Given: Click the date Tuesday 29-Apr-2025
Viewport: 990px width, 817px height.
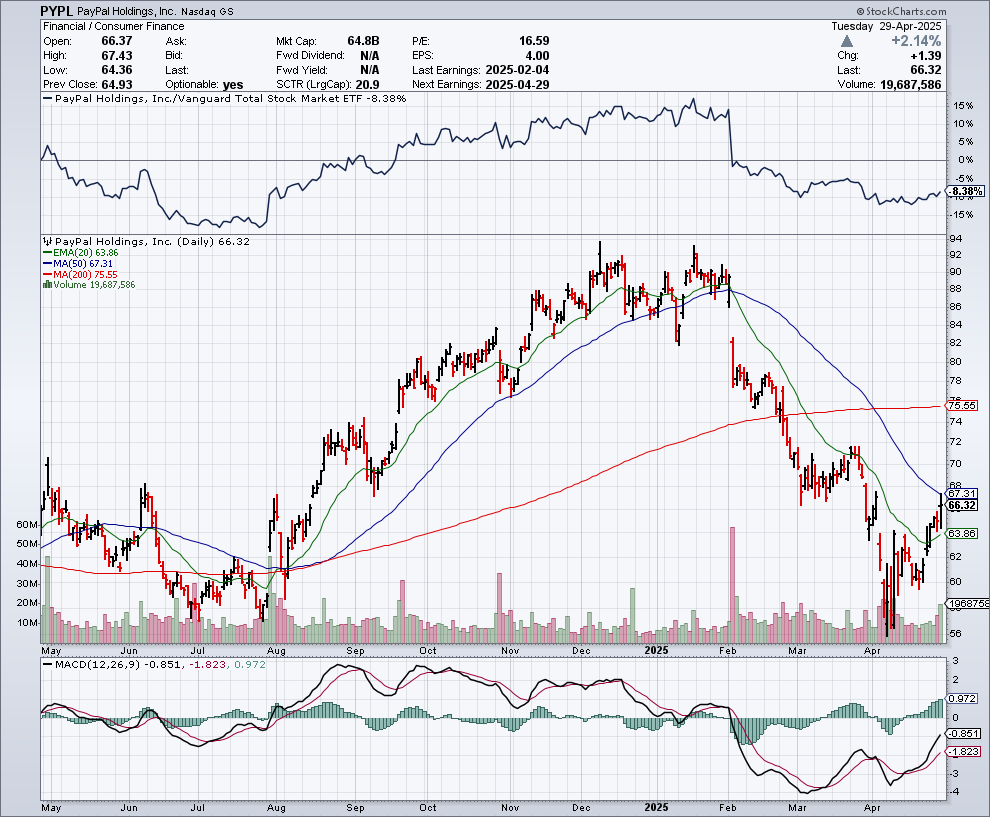Looking at the screenshot, I should click(886, 26).
